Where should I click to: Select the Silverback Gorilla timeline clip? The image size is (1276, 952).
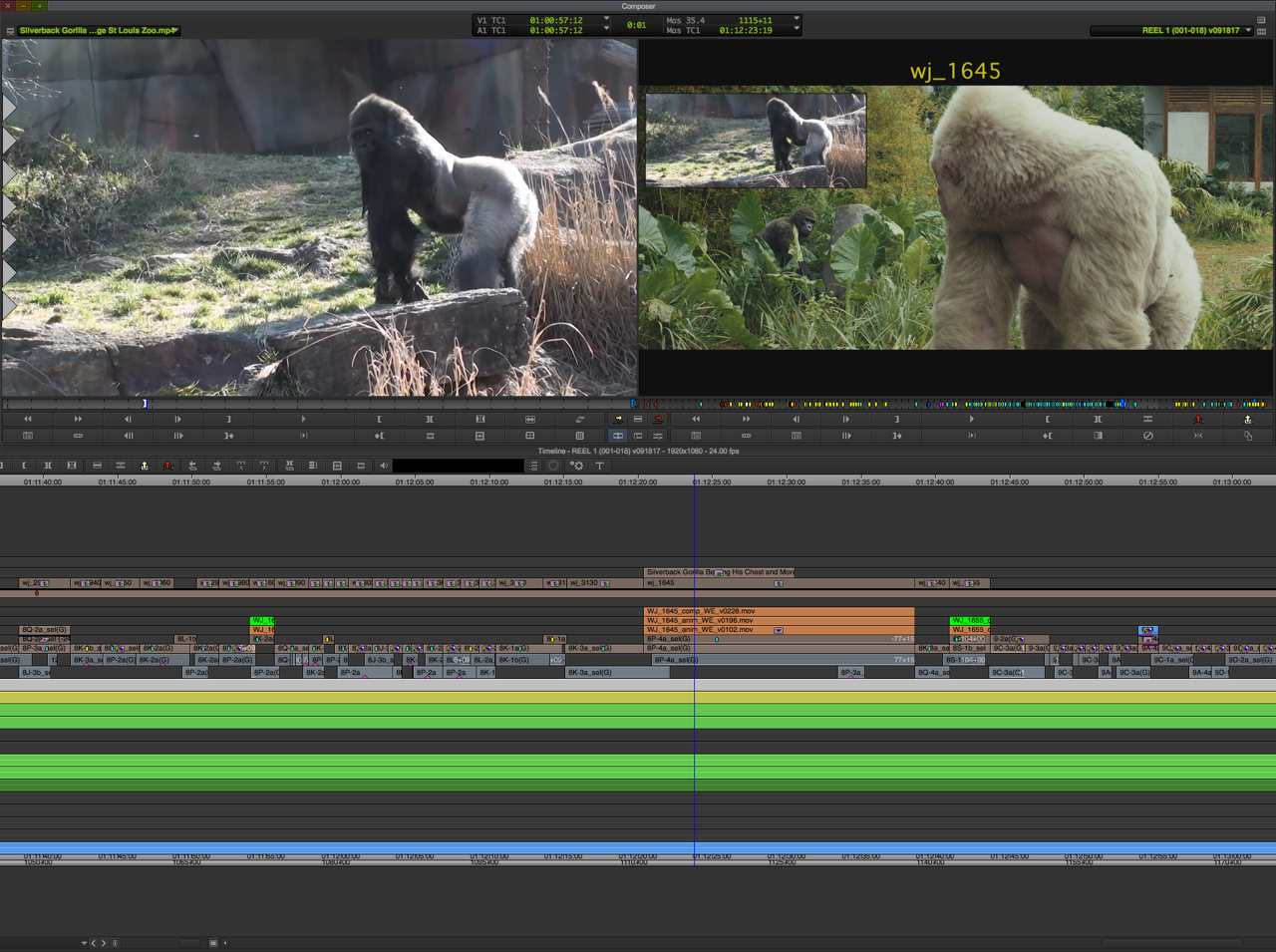pos(720,572)
